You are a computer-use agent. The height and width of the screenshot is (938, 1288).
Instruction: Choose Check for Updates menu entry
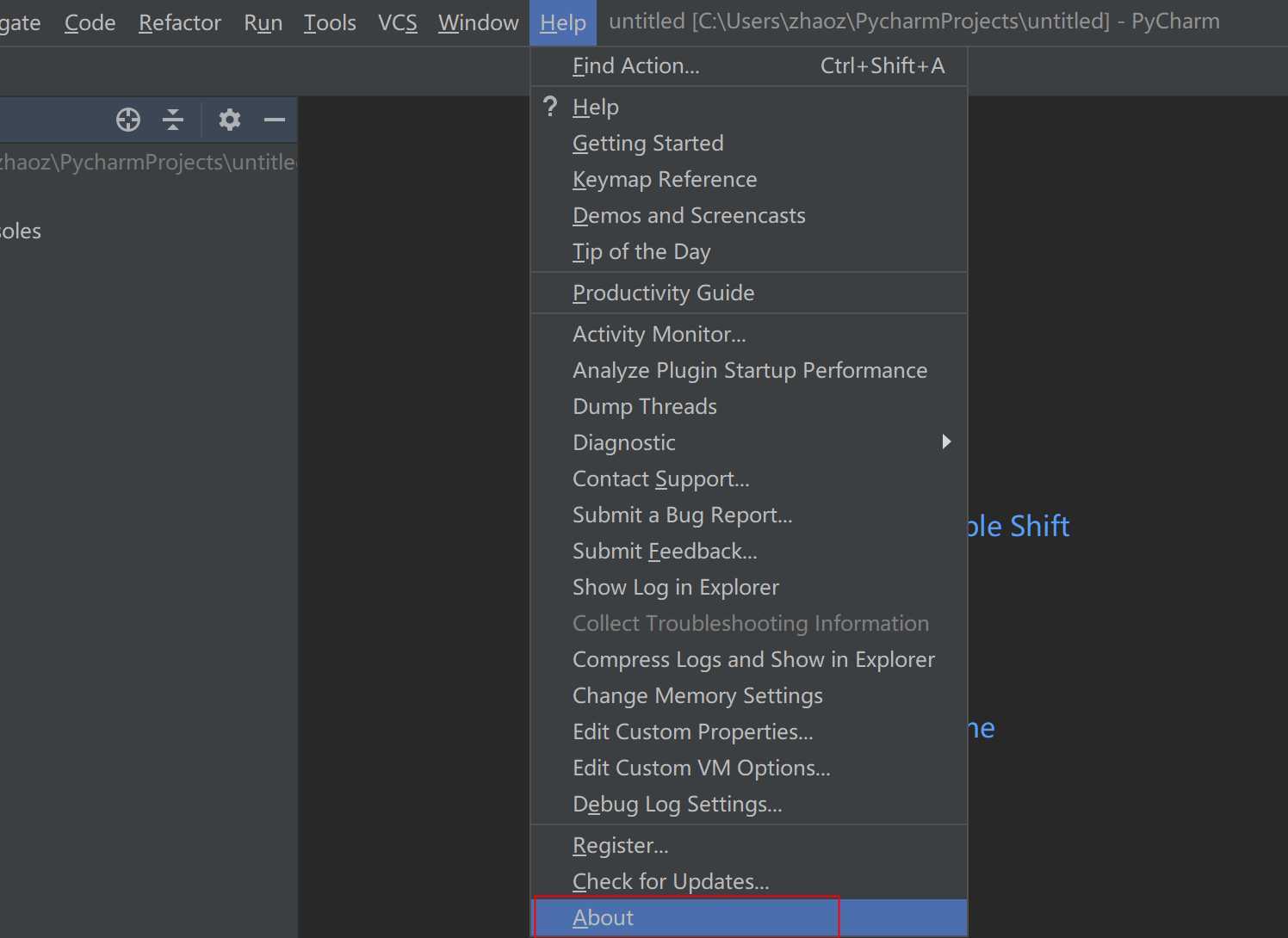click(671, 882)
